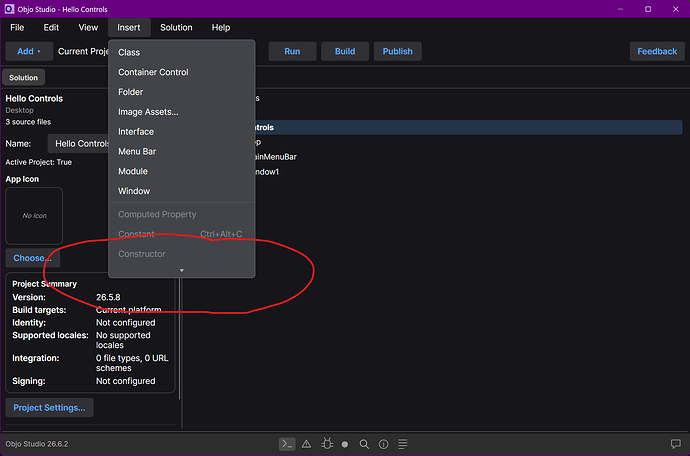Open the log list lines icon
Screen dimensions: 690x456
point(403,444)
